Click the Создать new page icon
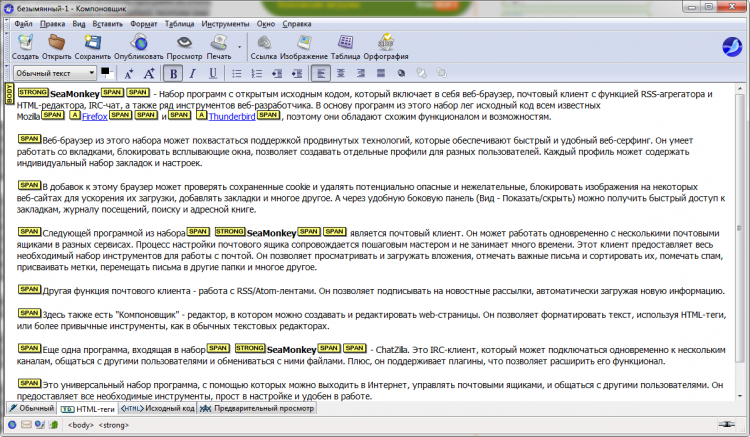 pos(25,43)
